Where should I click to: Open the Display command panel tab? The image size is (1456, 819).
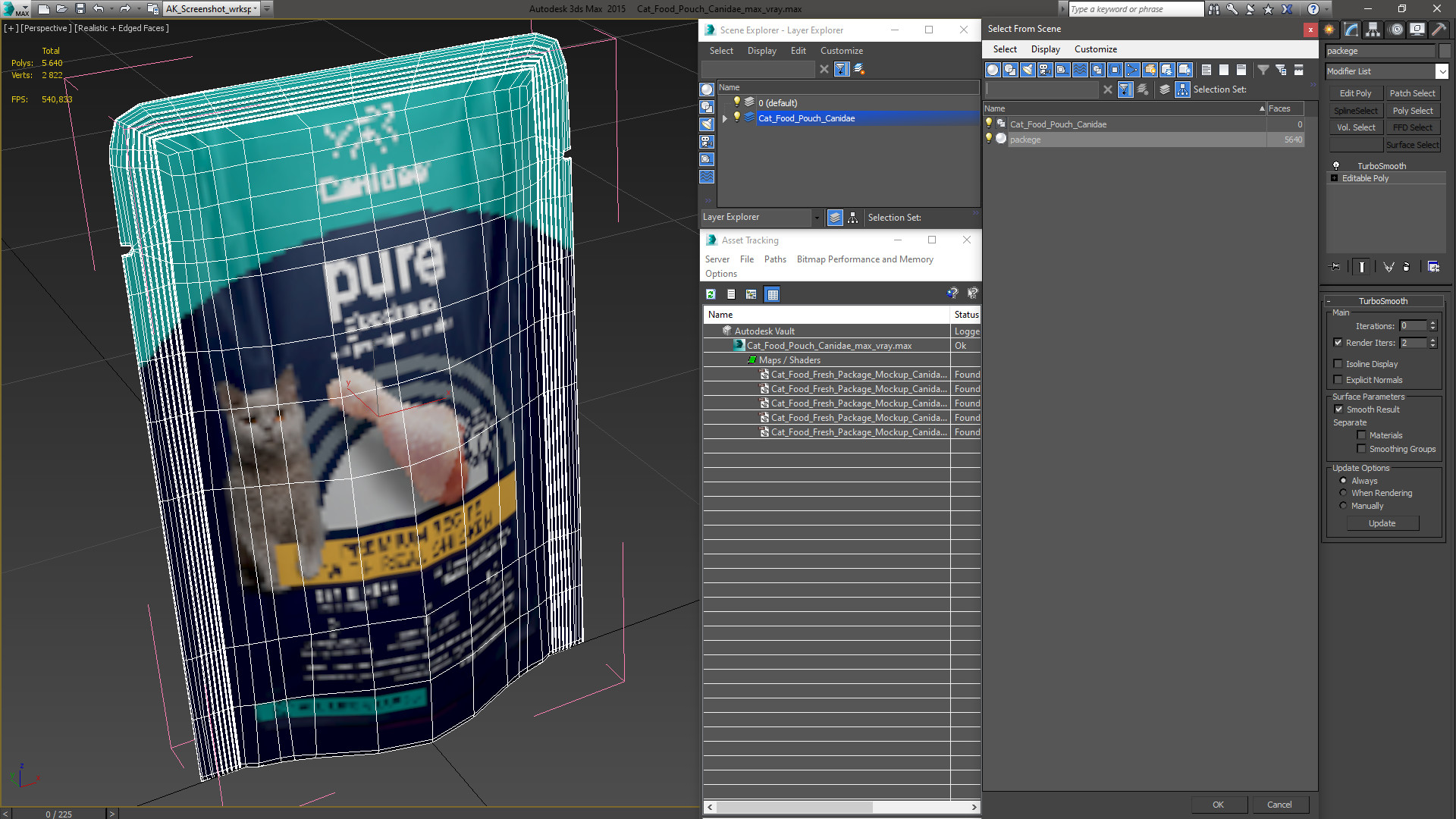click(x=1417, y=30)
